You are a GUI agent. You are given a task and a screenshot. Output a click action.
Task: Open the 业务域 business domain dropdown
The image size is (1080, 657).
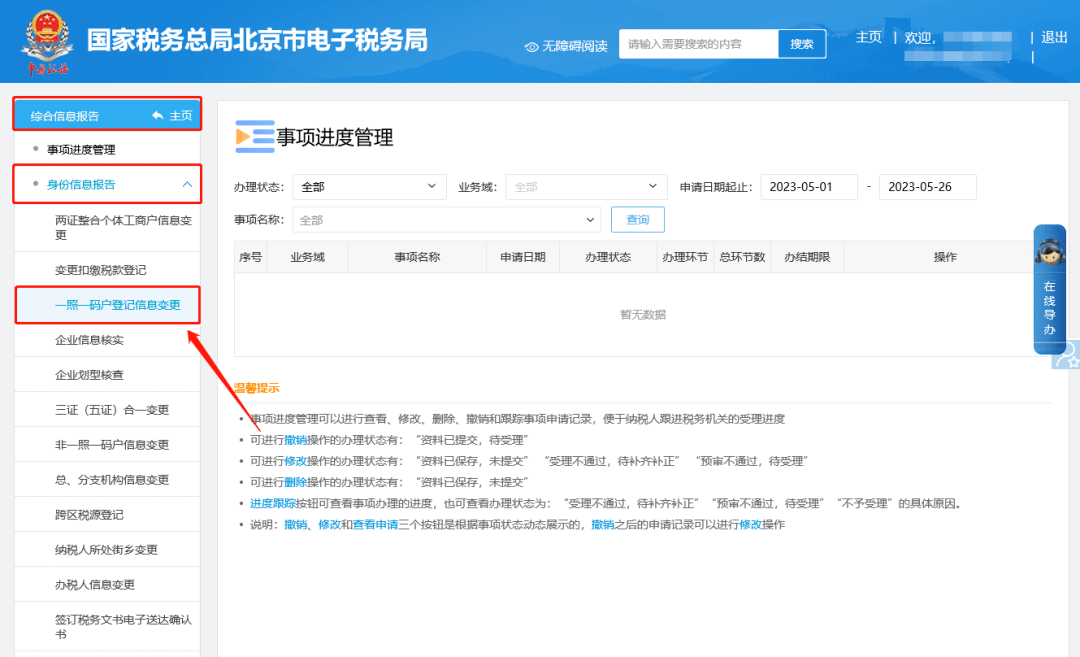tap(585, 186)
